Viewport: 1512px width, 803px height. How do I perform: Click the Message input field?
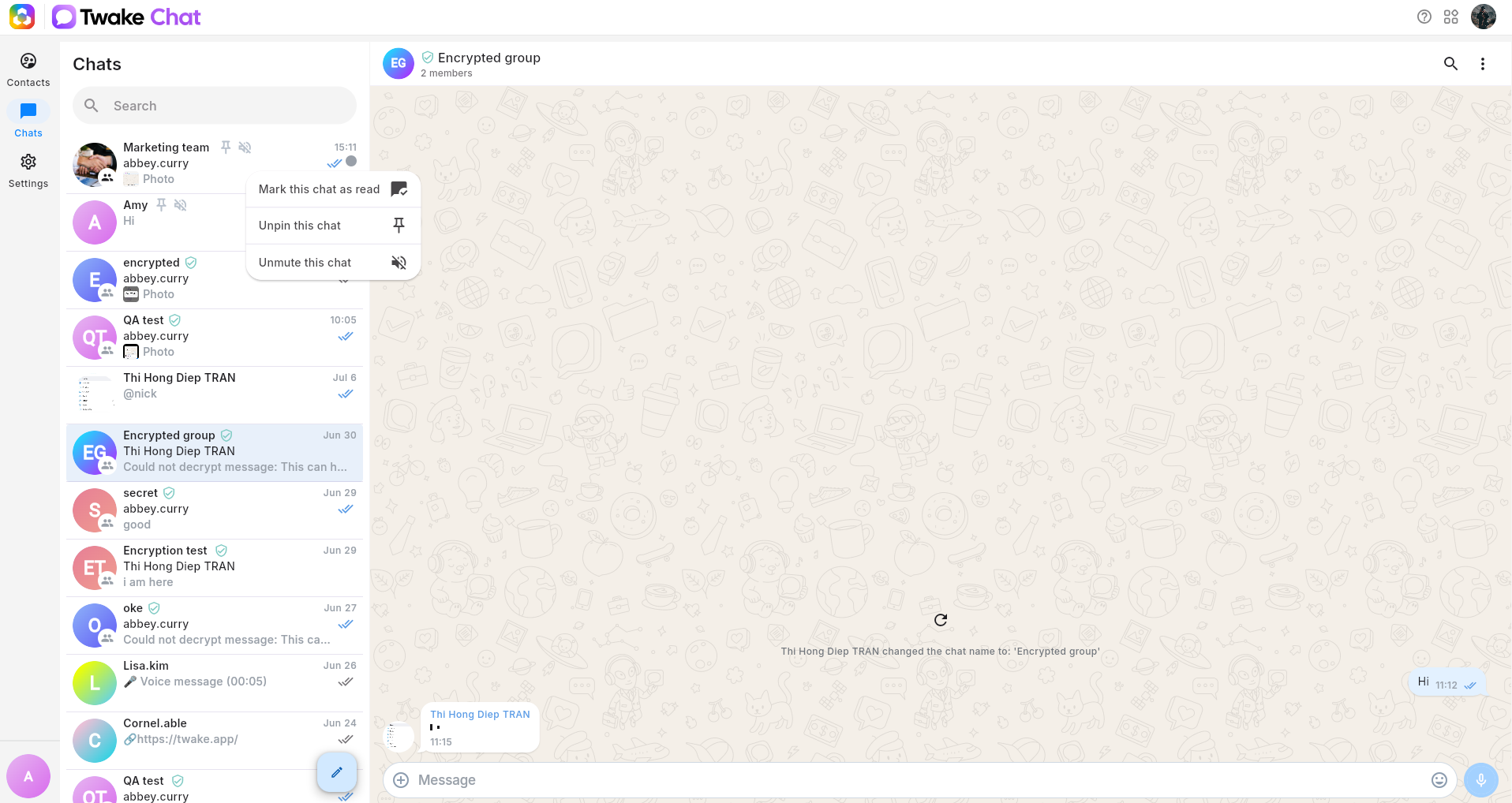[x=919, y=780]
